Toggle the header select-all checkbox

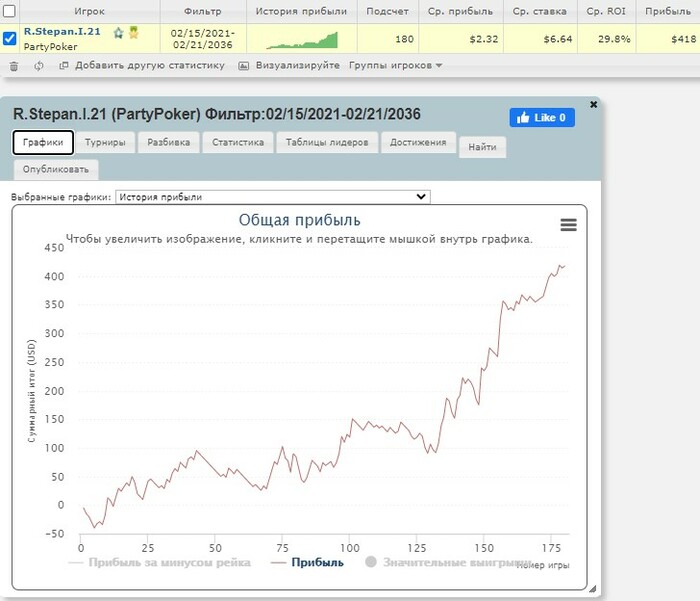[9, 11]
